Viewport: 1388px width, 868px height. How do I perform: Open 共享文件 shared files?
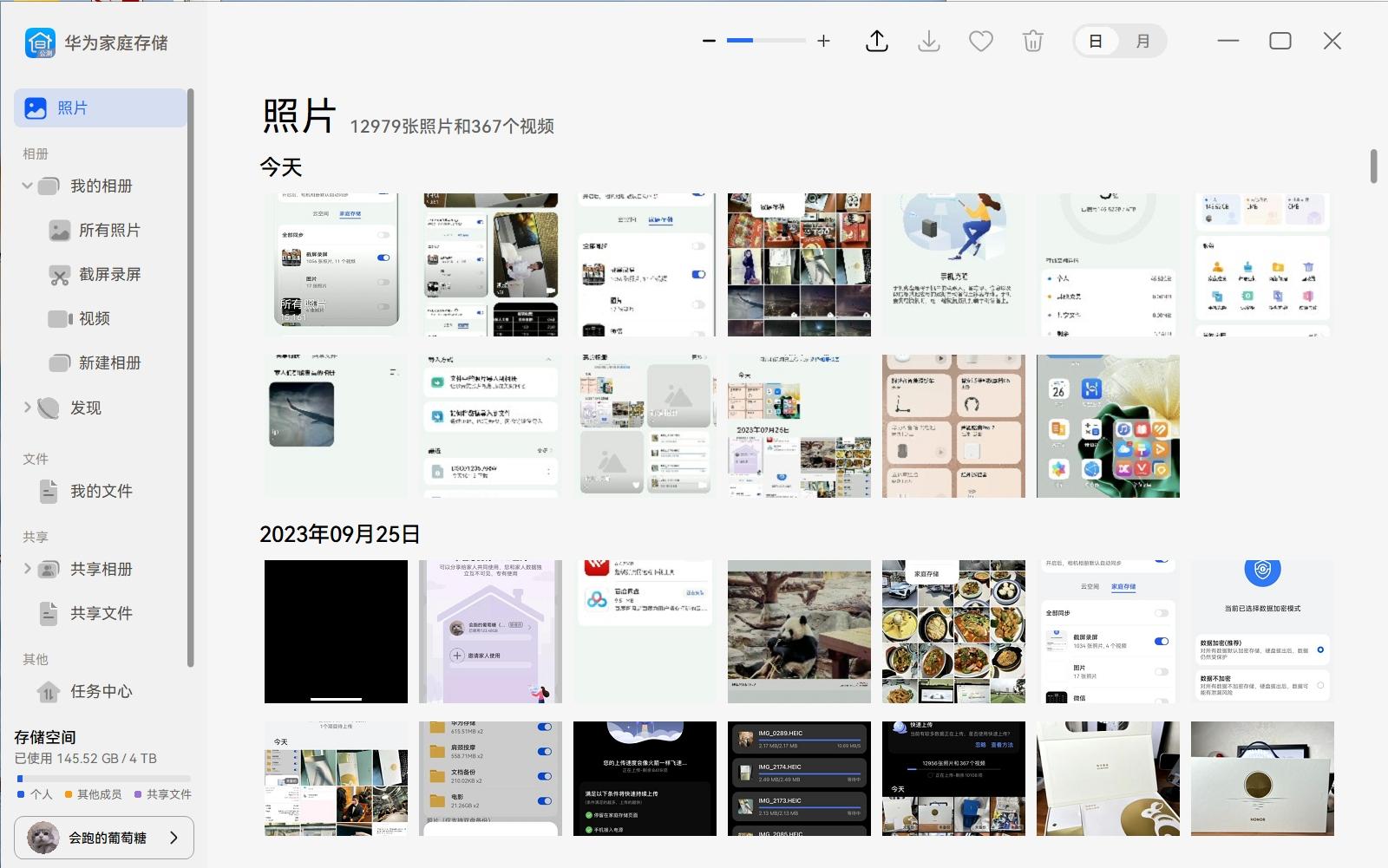(x=102, y=613)
